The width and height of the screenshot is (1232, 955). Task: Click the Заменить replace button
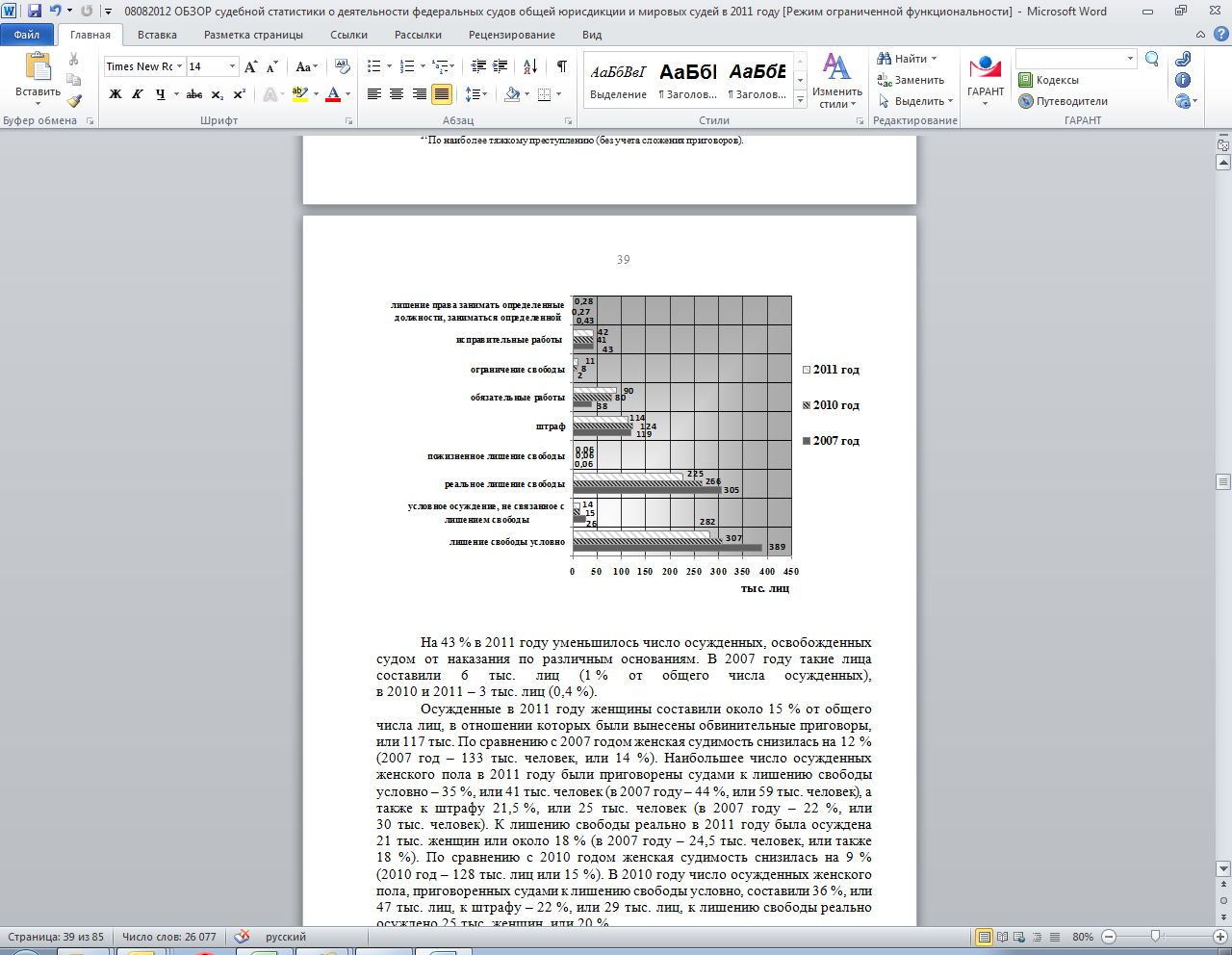click(x=911, y=80)
